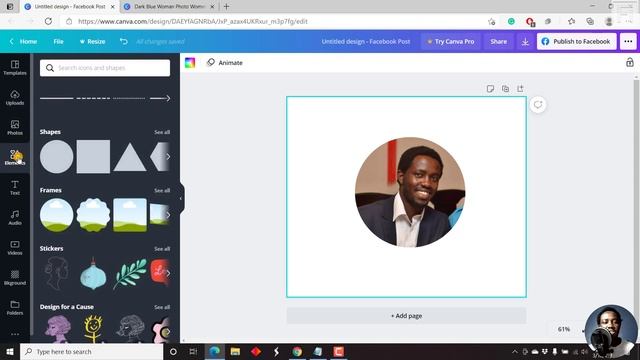
Task: Click the Home button in header
Action: (24, 41)
